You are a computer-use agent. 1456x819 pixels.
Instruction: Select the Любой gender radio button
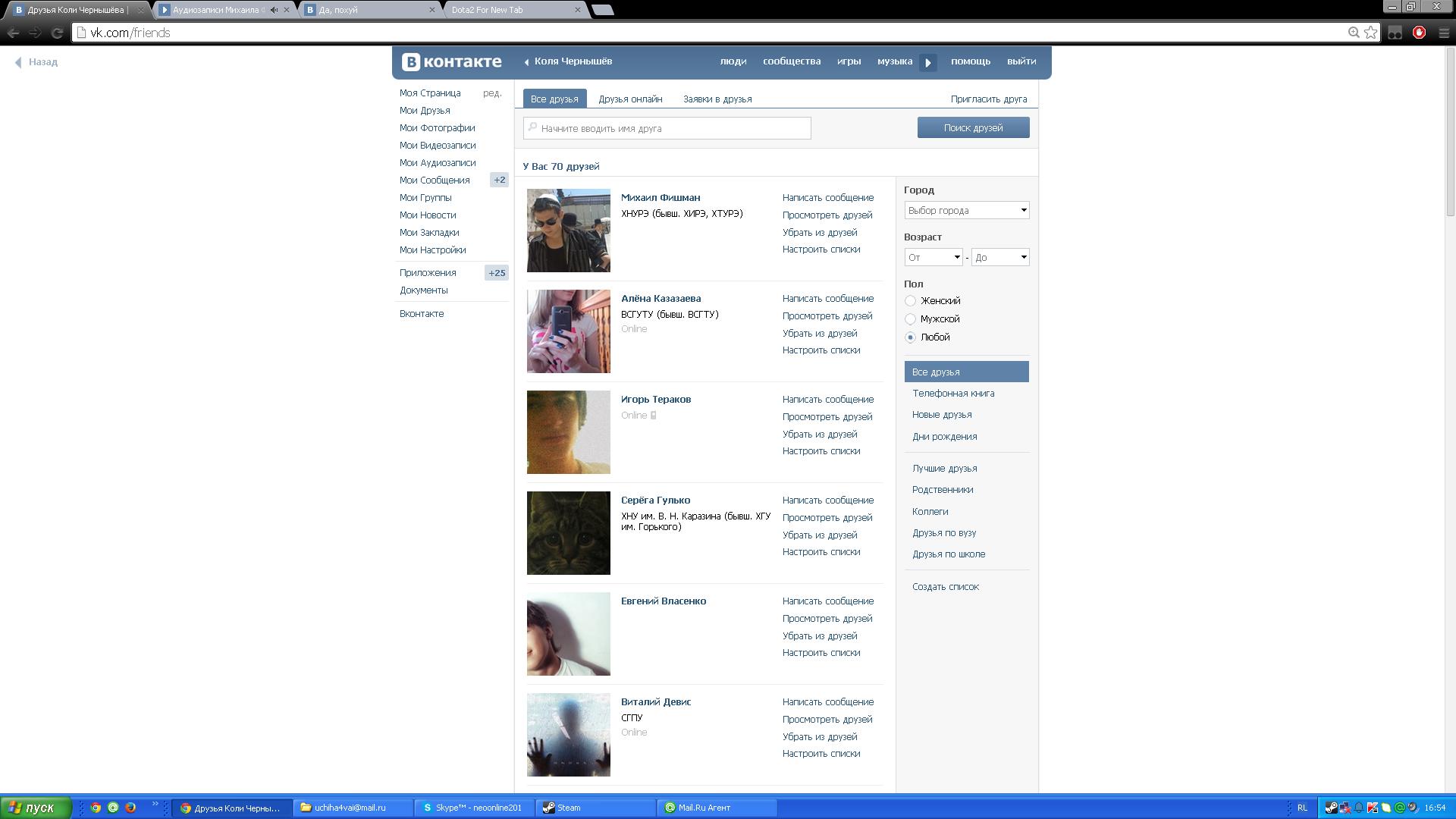910,337
